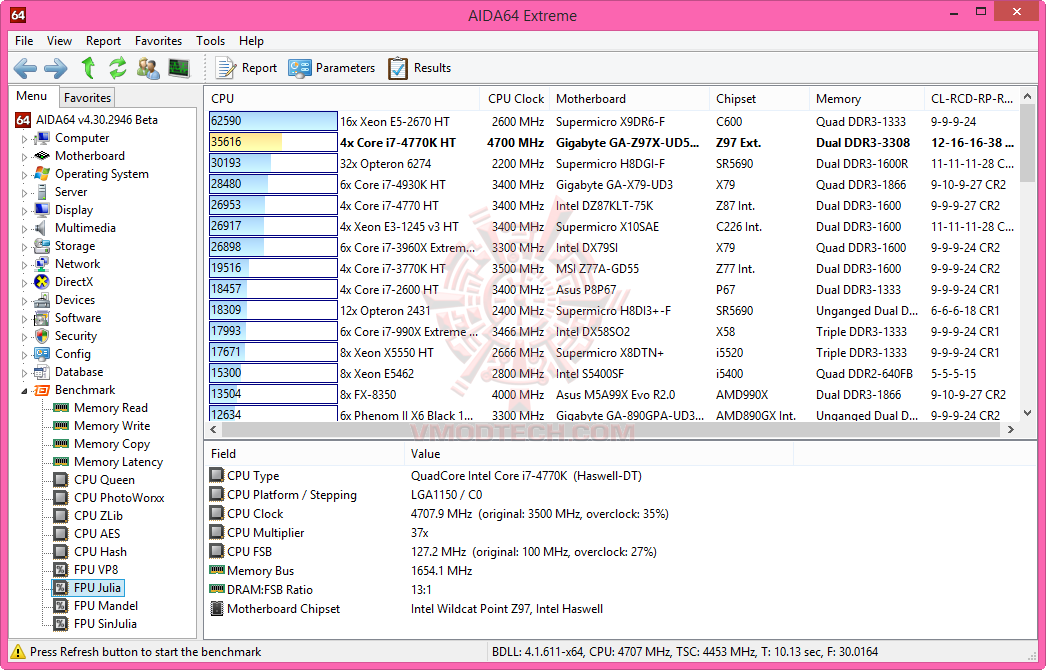Expand the Motherboard tree node
This screenshot has height=670, width=1046.
click(25, 157)
